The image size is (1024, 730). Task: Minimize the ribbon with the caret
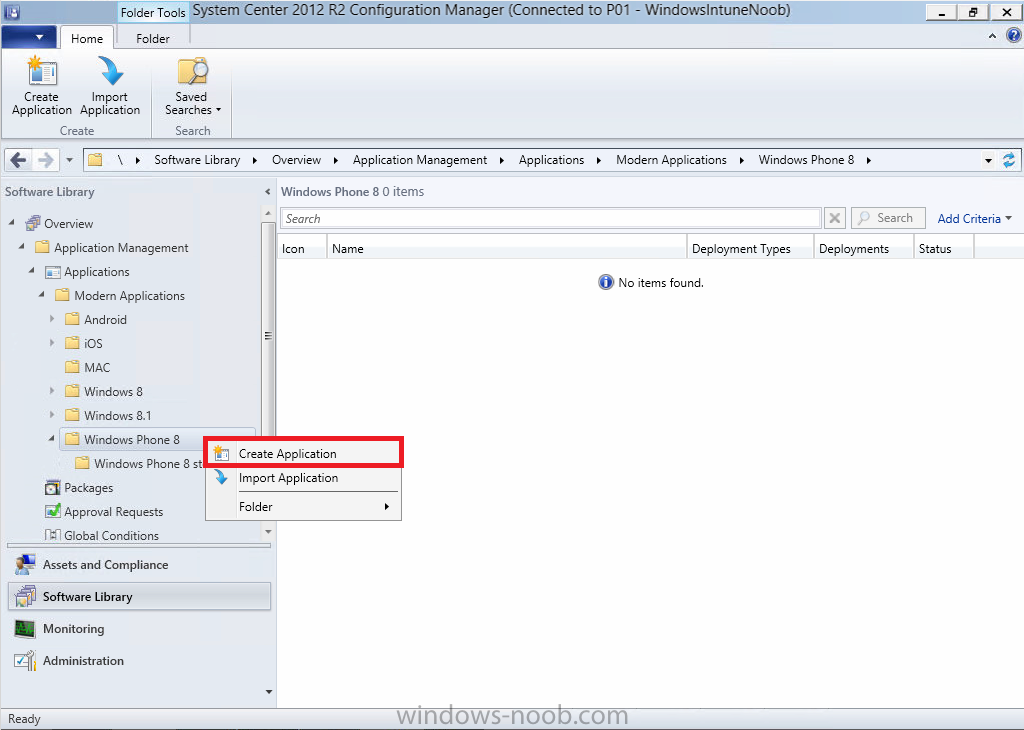point(992,37)
